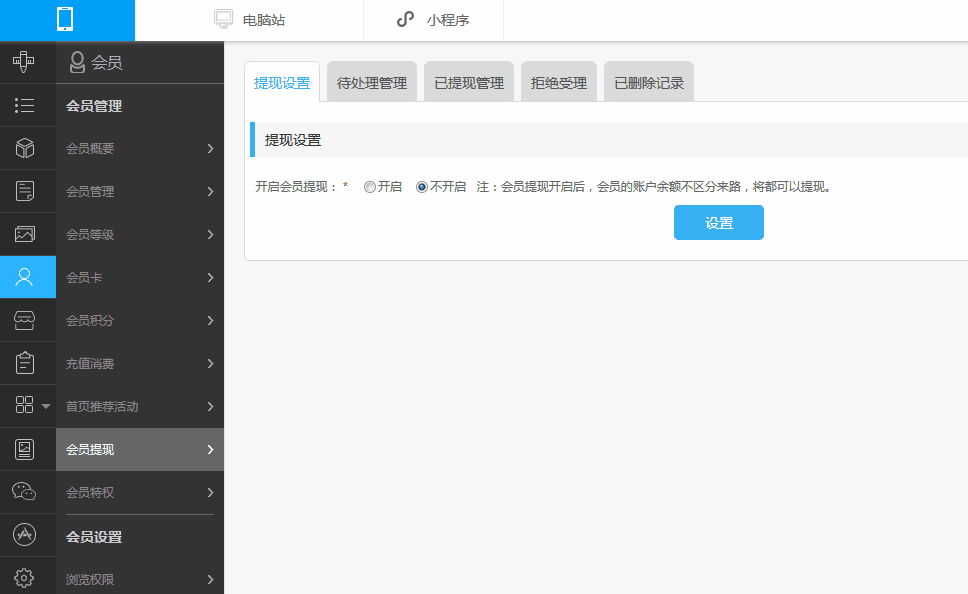Open the app store compass icon
This screenshot has height=594, width=968.
point(24,535)
